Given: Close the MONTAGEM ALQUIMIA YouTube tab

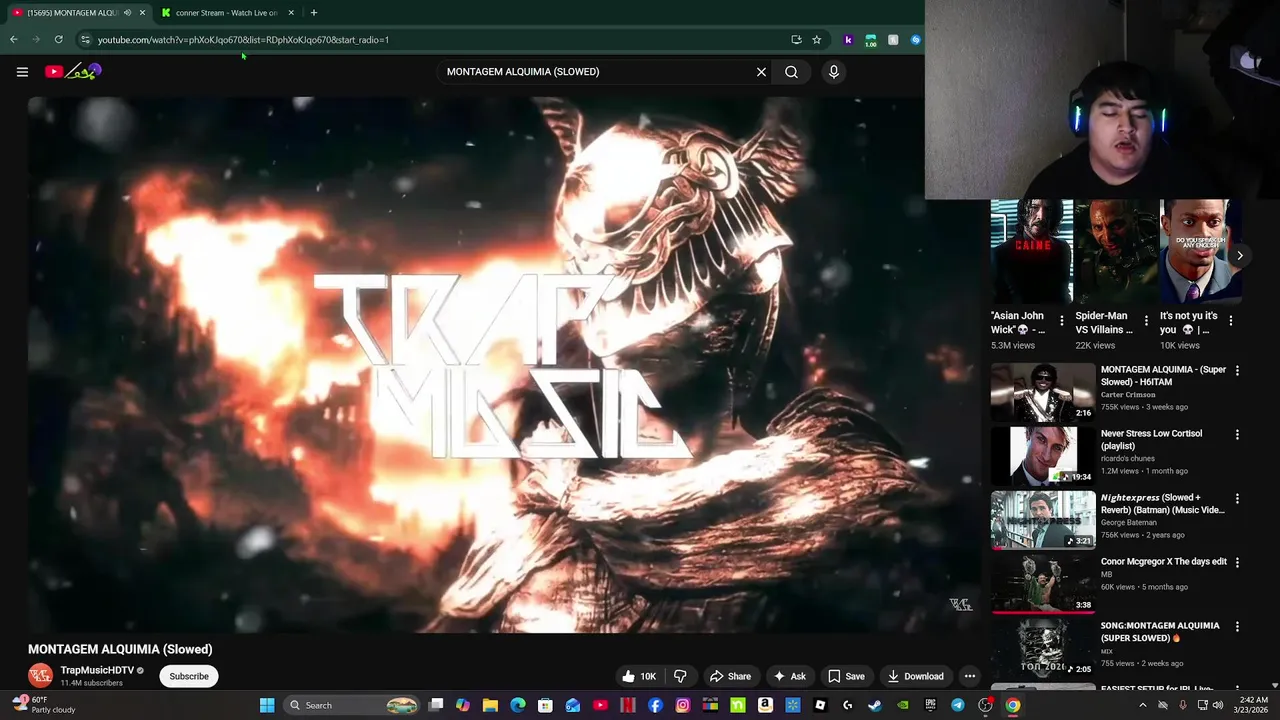Looking at the screenshot, I should coord(142,13).
